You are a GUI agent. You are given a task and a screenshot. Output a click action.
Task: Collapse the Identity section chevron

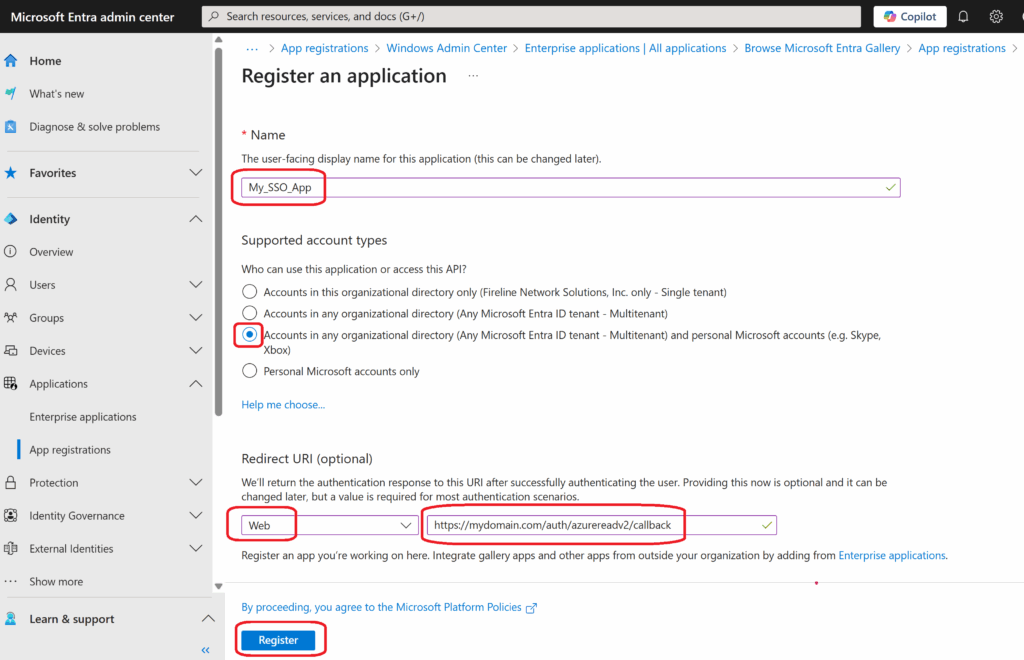[195, 219]
